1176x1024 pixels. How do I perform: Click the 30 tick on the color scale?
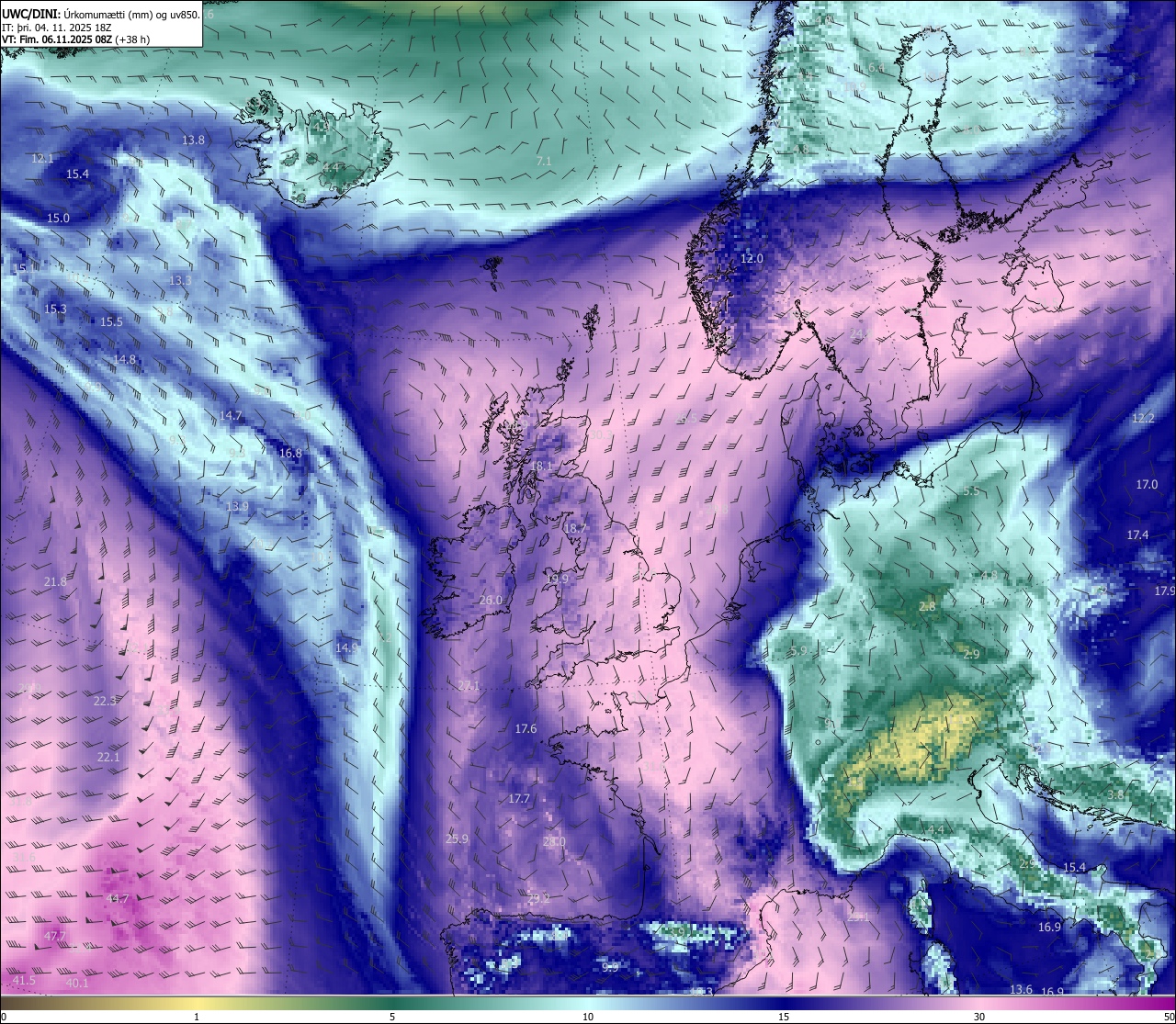click(x=979, y=1017)
